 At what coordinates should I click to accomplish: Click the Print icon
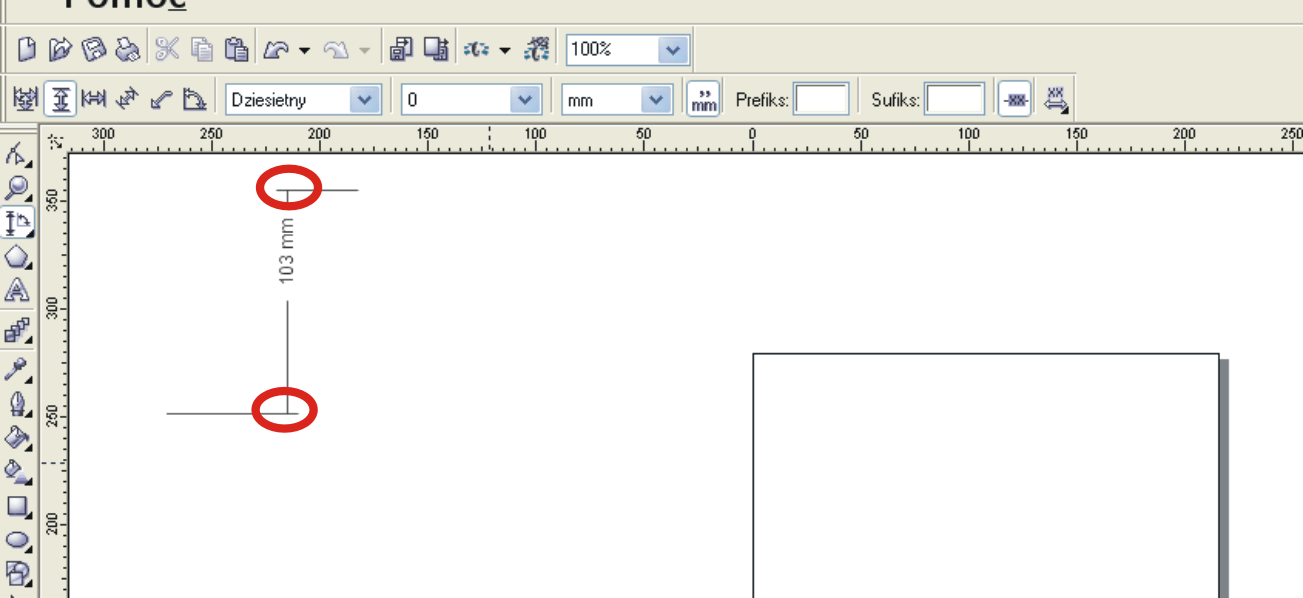click(128, 49)
